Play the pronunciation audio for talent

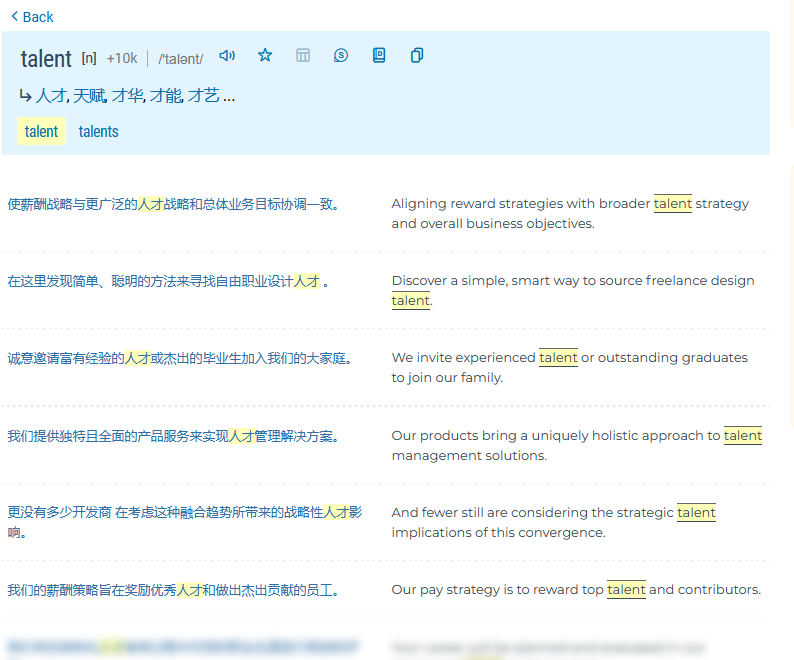pos(227,56)
